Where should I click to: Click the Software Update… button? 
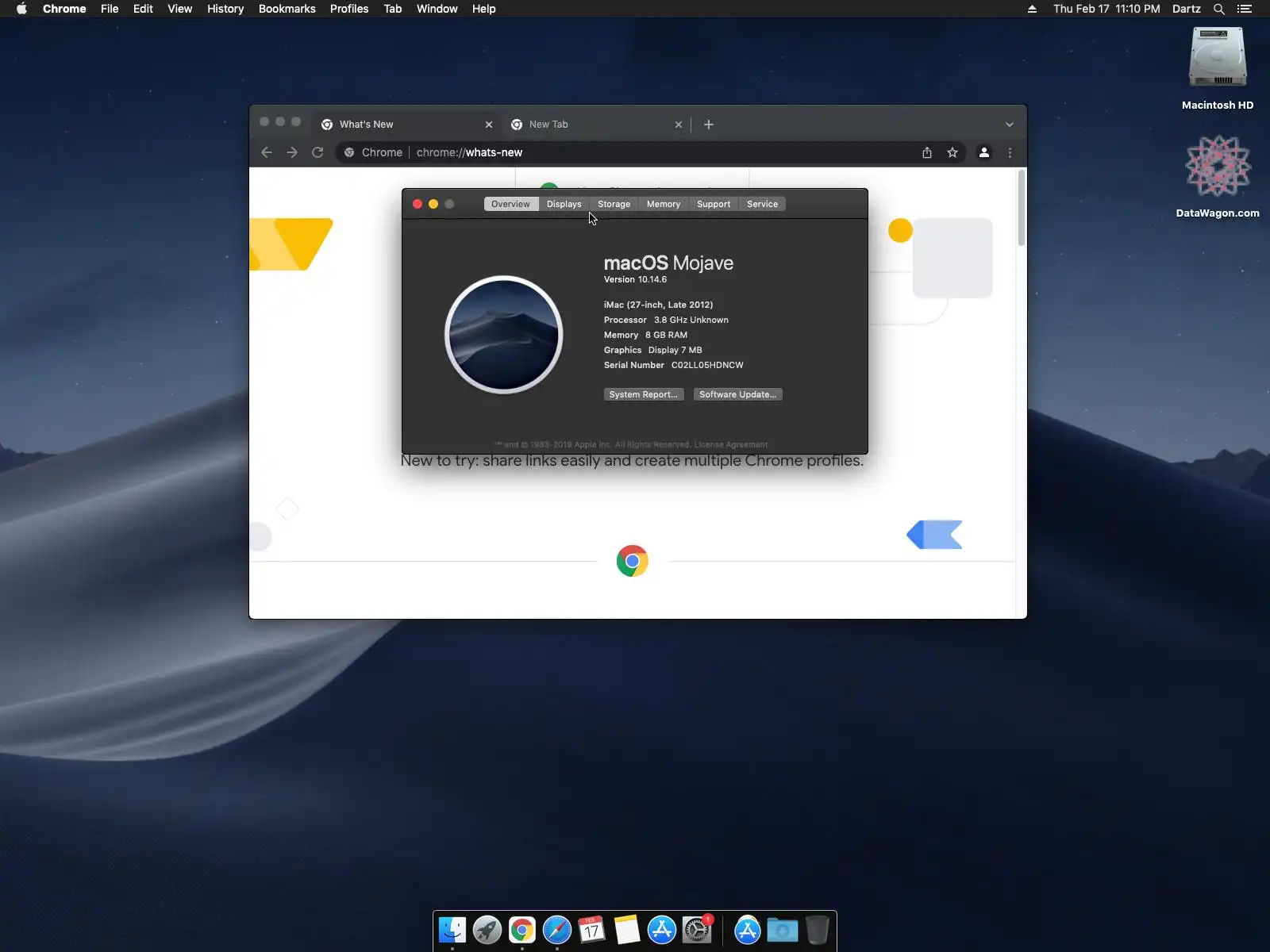pyautogui.click(x=738, y=394)
